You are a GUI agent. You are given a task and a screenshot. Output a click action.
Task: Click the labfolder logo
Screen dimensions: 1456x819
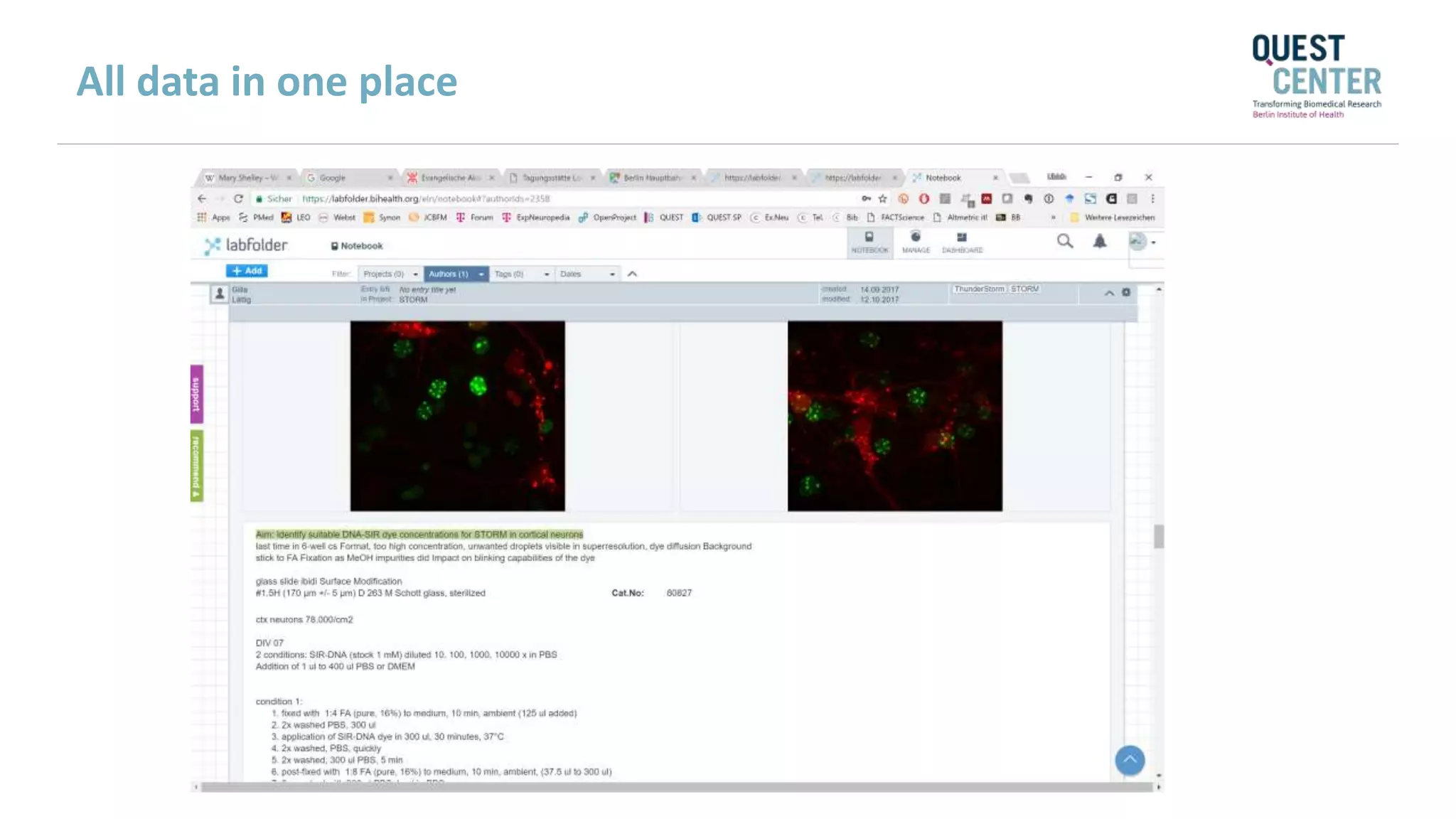tap(246, 245)
